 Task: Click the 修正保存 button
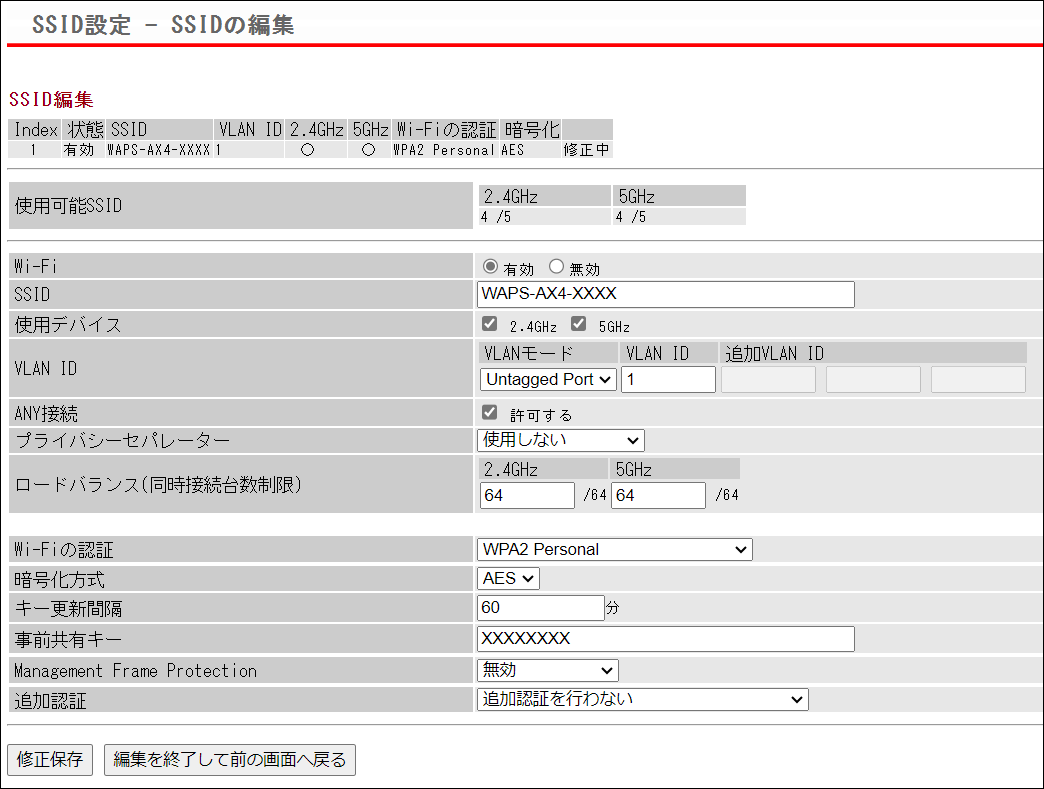click(50, 760)
